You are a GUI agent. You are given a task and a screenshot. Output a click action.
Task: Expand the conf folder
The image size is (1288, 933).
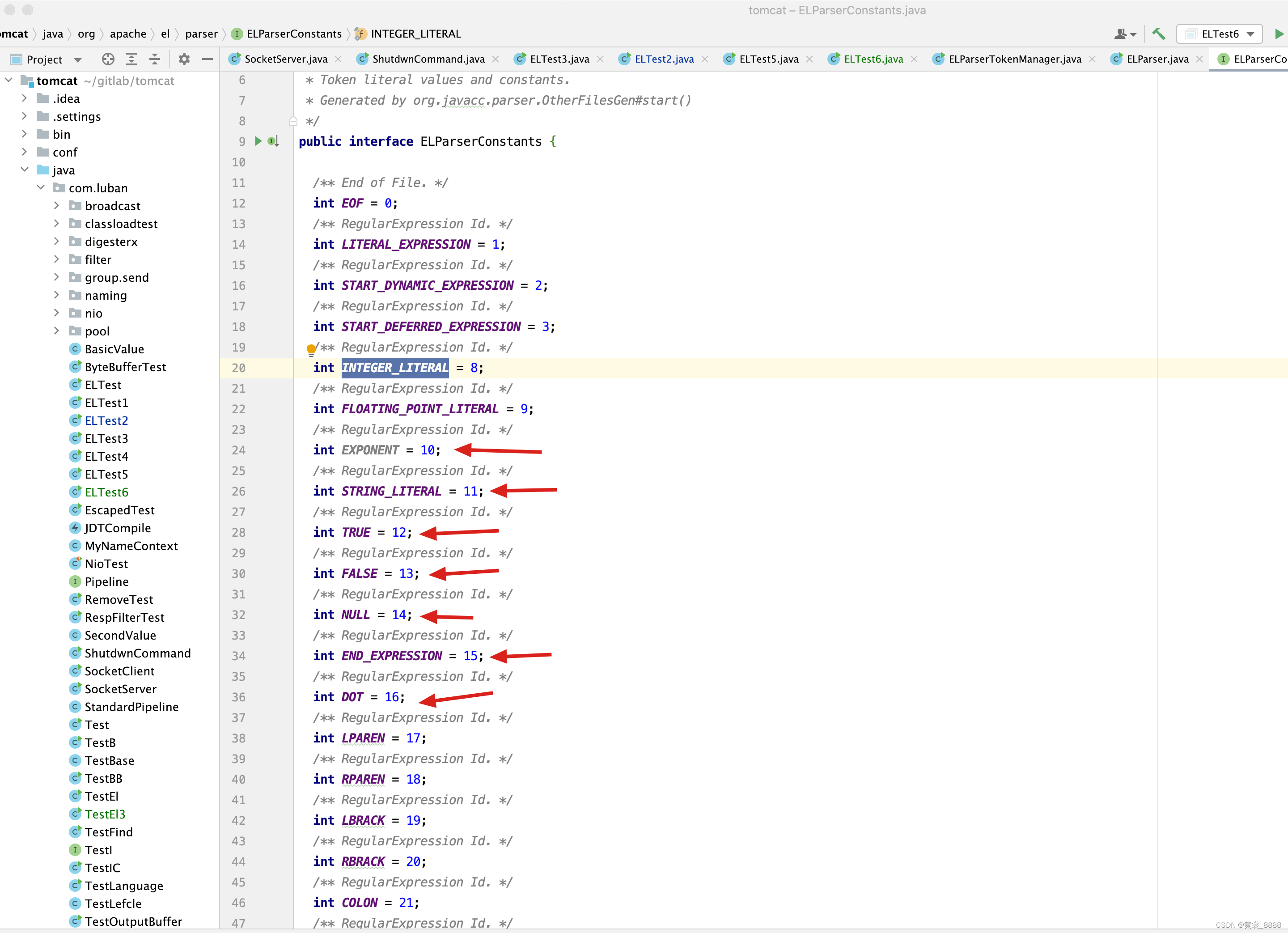point(25,152)
